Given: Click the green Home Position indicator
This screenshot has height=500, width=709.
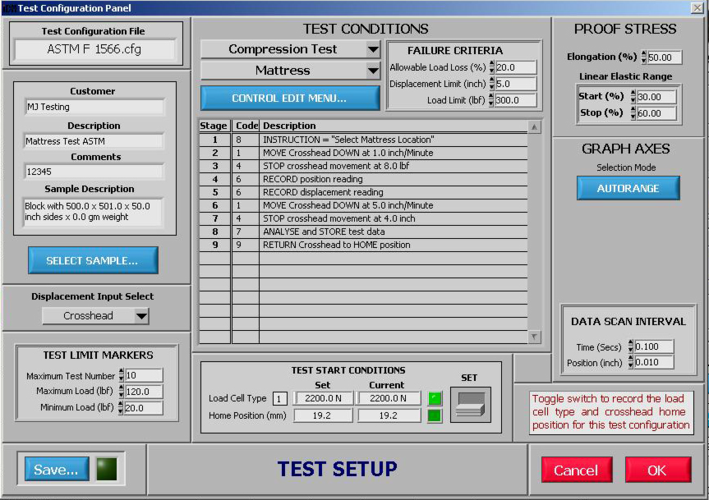Looking at the screenshot, I should [435, 415].
